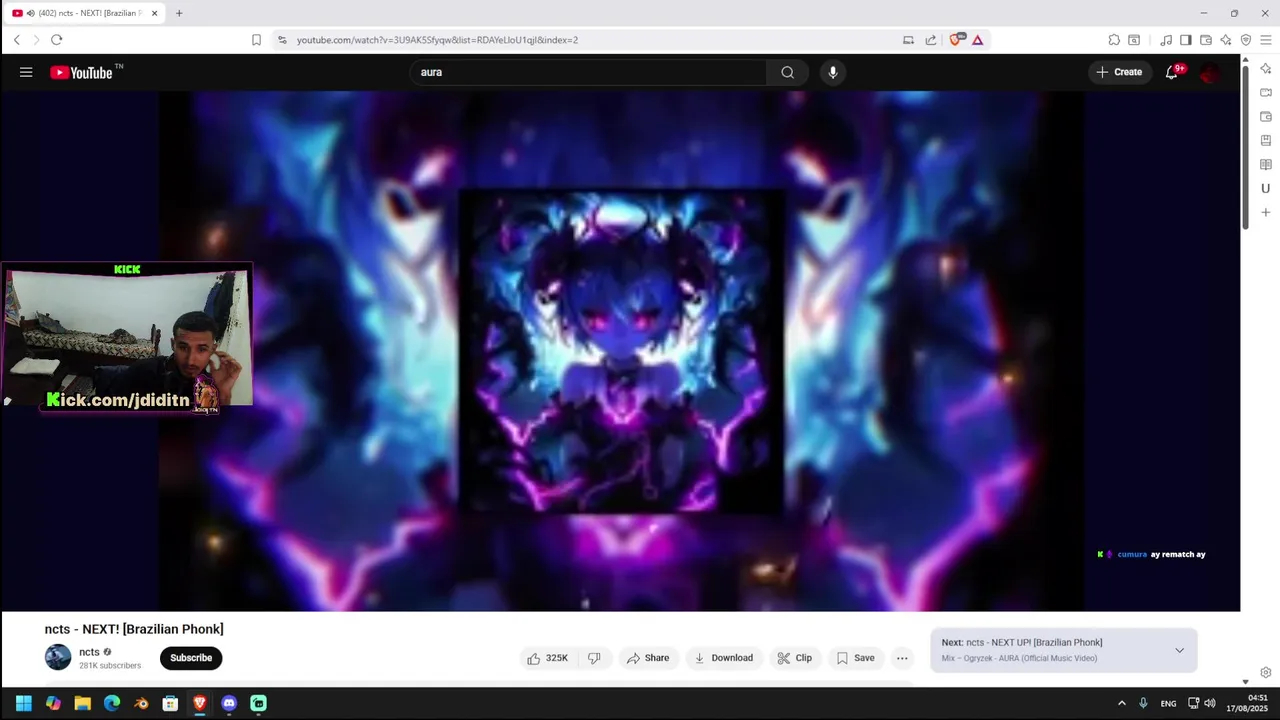Open Discord from the taskbar
1280x720 pixels.
click(x=229, y=703)
